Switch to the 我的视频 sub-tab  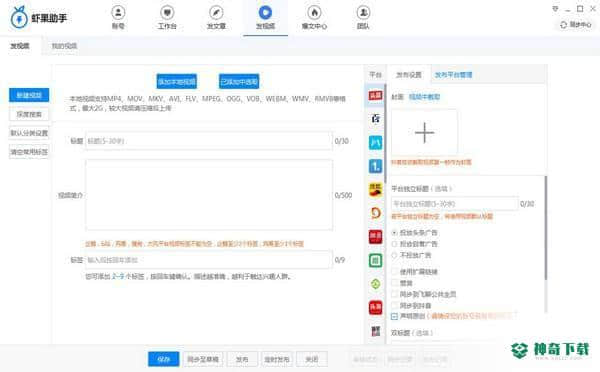point(64,46)
